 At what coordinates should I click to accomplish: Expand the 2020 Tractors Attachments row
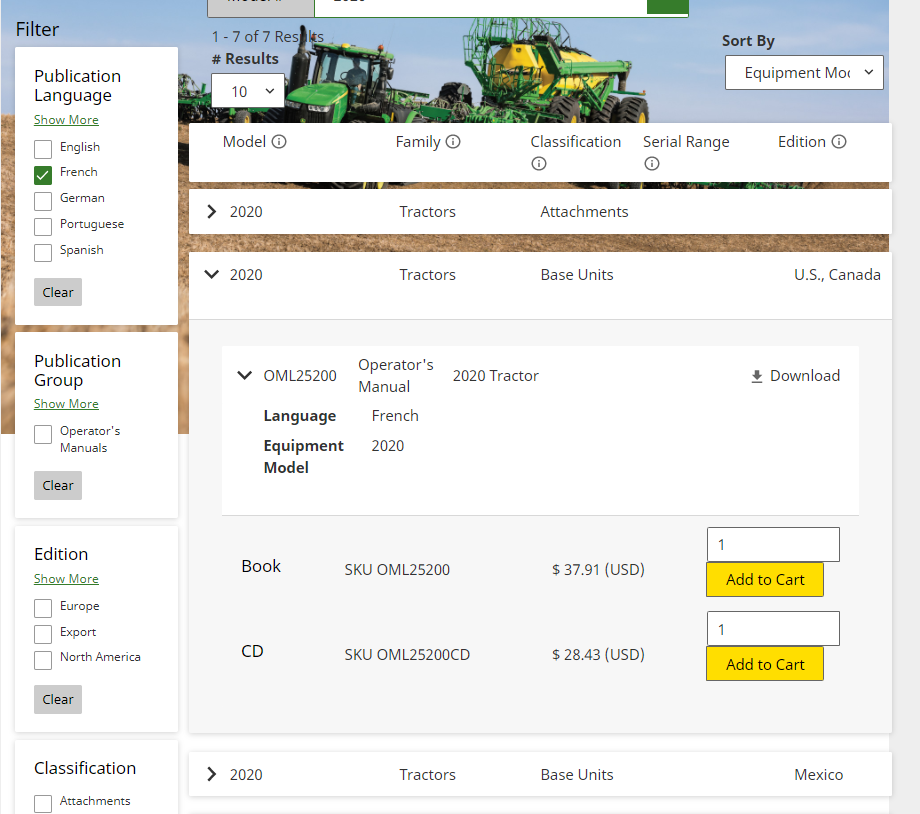(212, 212)
